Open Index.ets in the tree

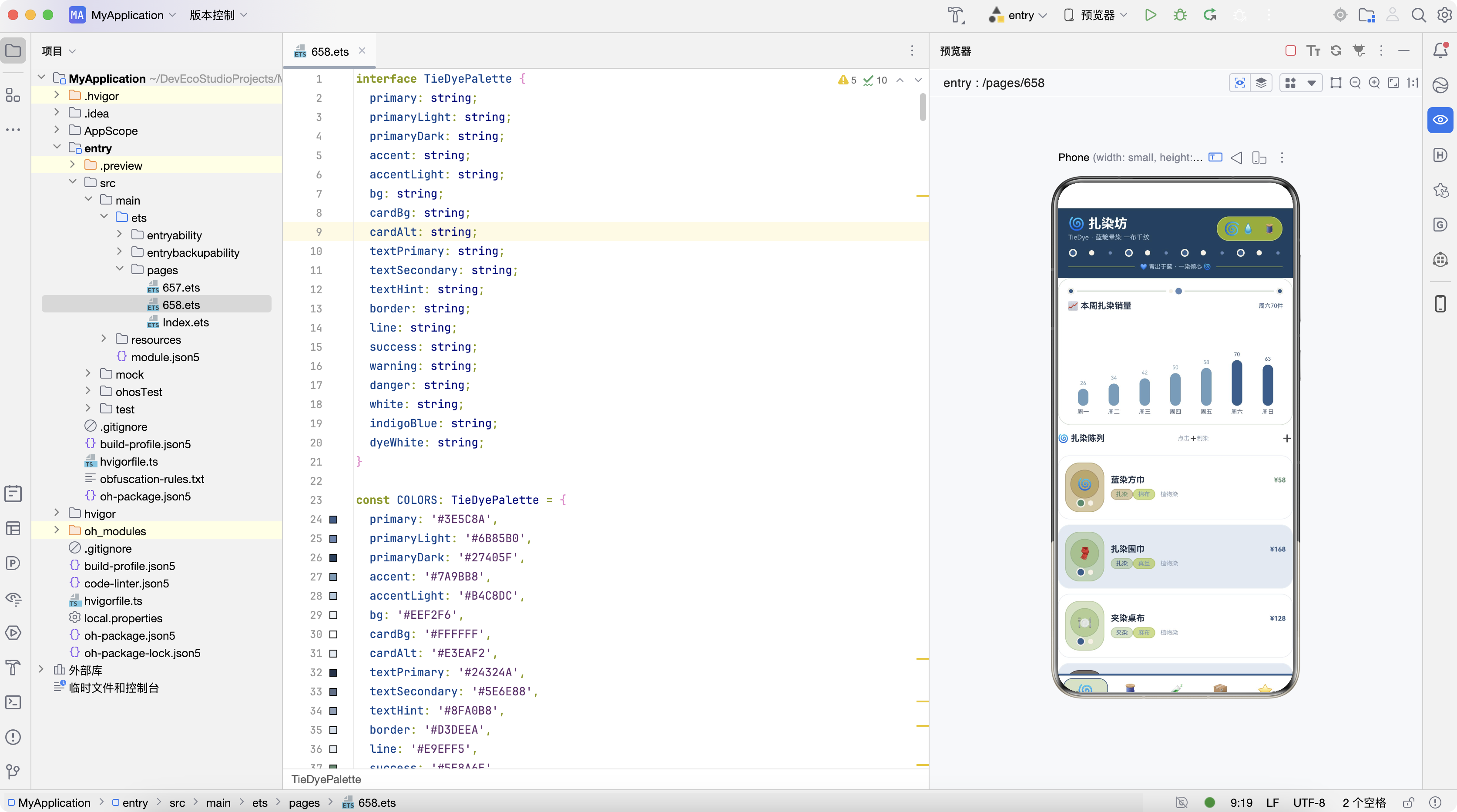click(185, 322)
